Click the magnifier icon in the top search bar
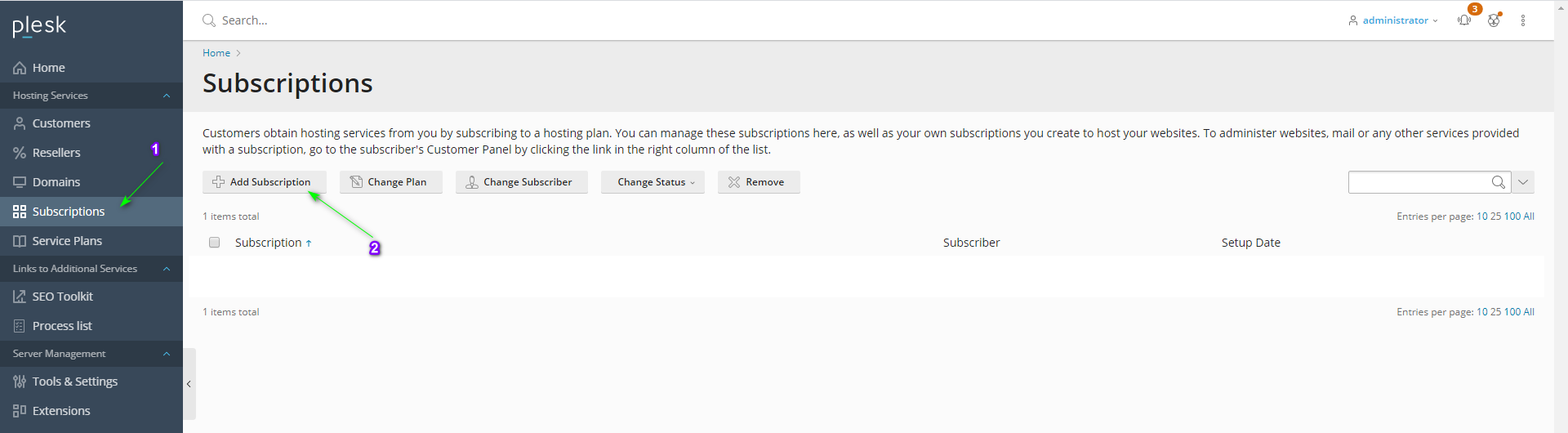1568x433 pixels. (209, 20)
